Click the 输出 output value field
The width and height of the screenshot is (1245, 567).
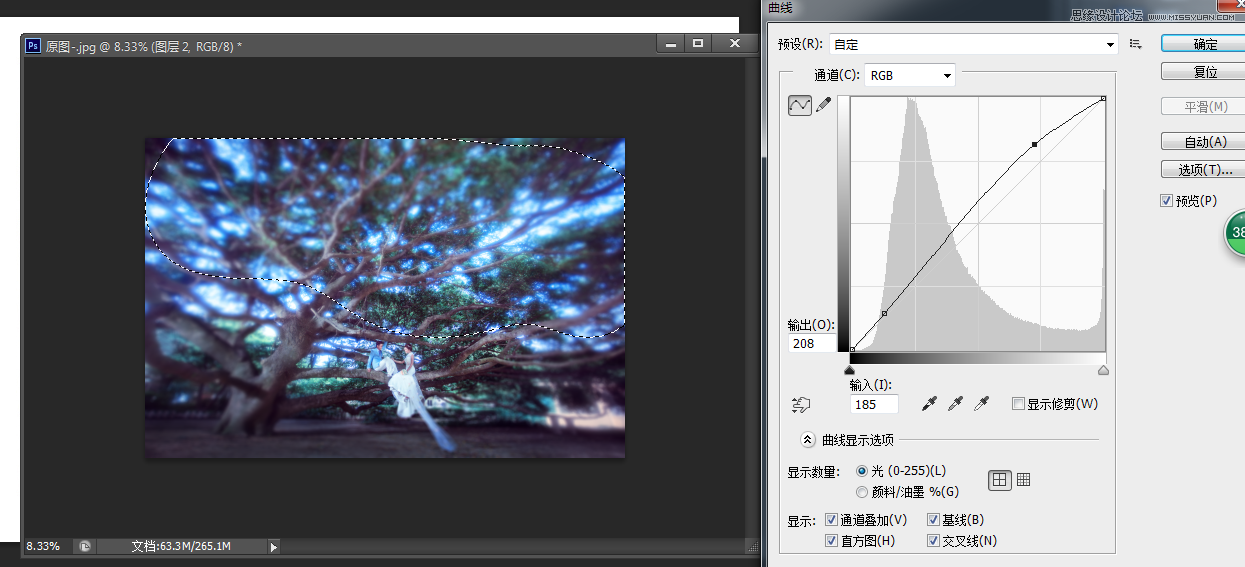pyautogui.click(x=811, y=344)
